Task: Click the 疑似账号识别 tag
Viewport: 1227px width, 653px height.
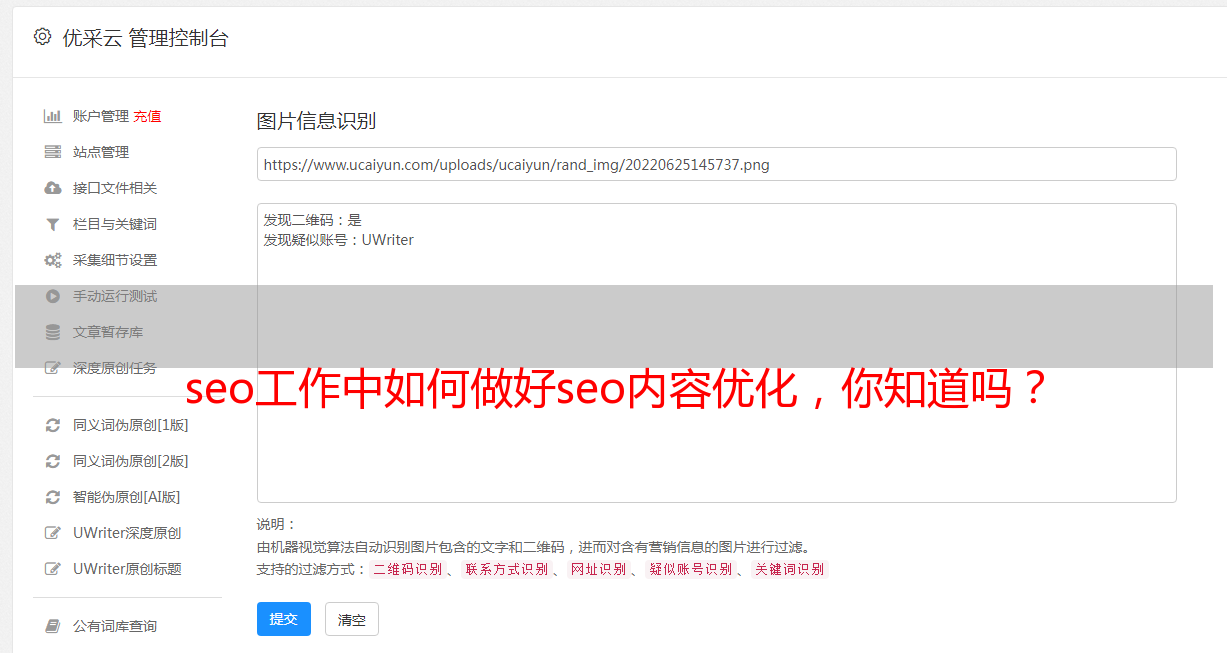Action: (x=690, y=569)
